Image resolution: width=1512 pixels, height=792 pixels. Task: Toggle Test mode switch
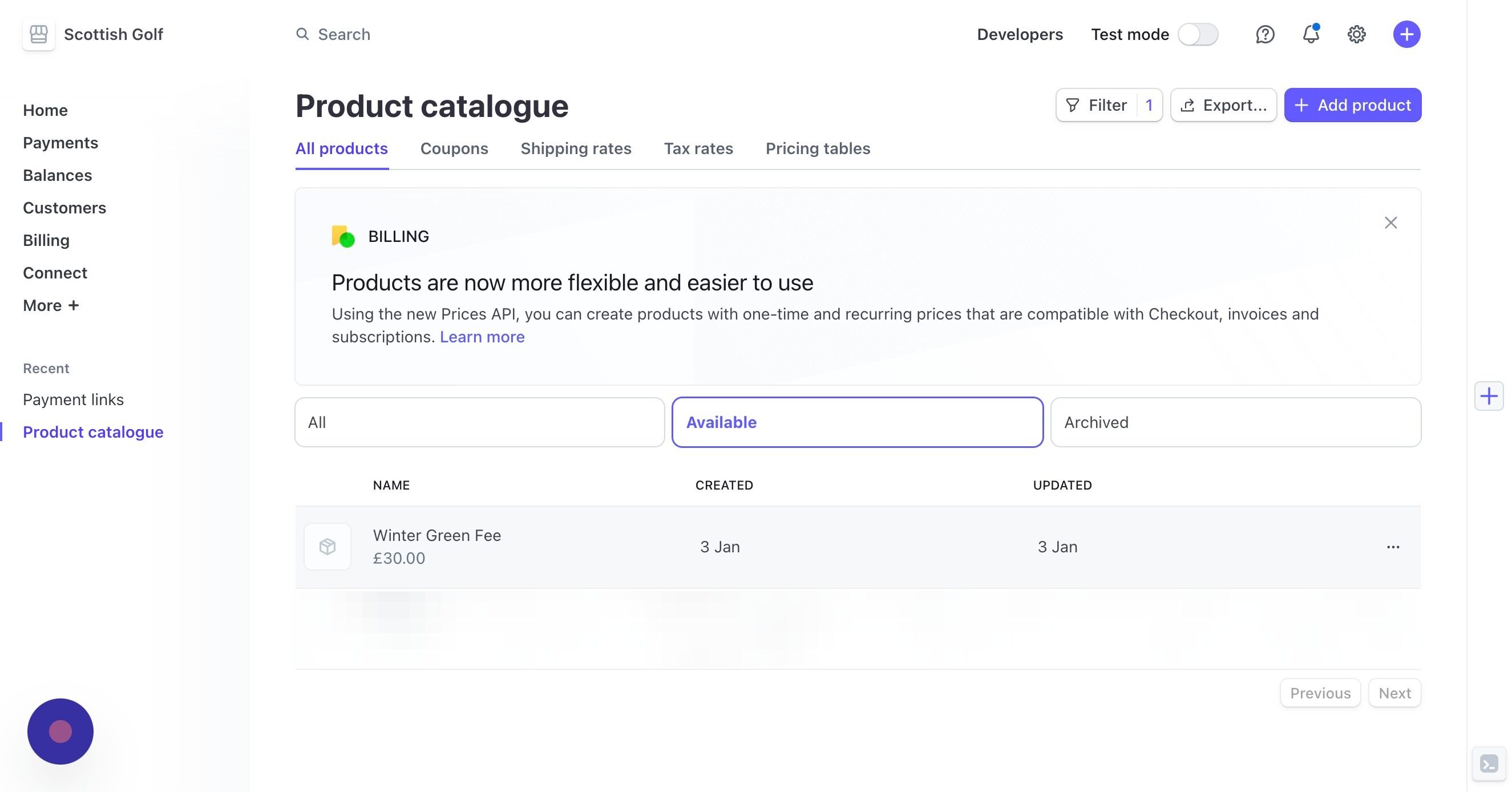(x=1198, y=35)
